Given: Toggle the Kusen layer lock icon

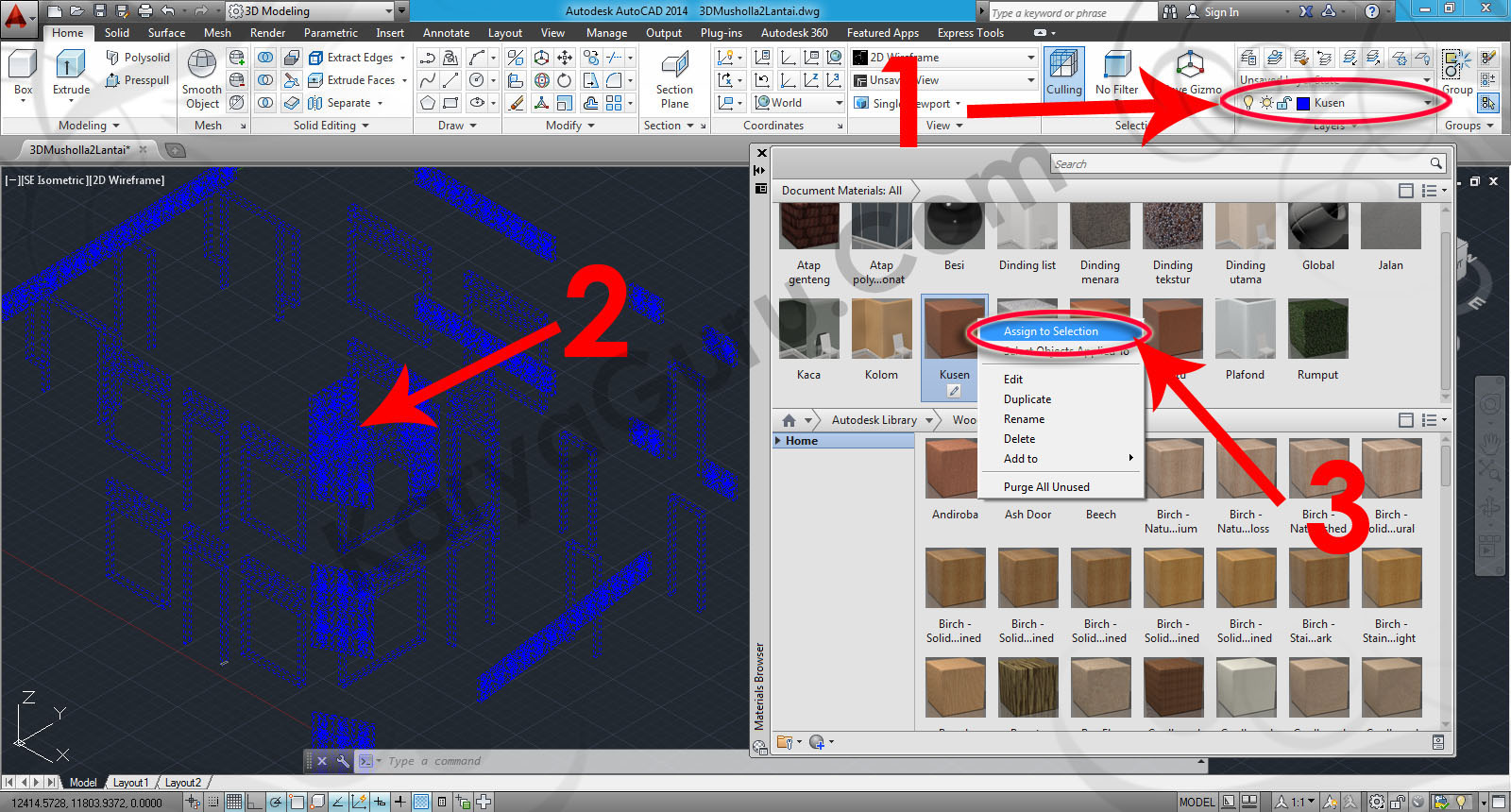Looking at the screenshot, I should [1283, 103].
